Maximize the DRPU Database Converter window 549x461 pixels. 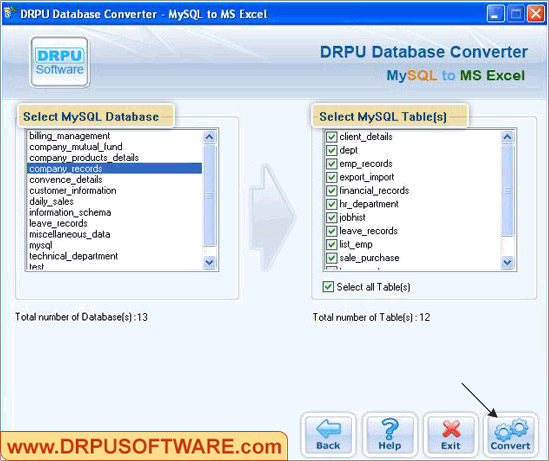516,14
